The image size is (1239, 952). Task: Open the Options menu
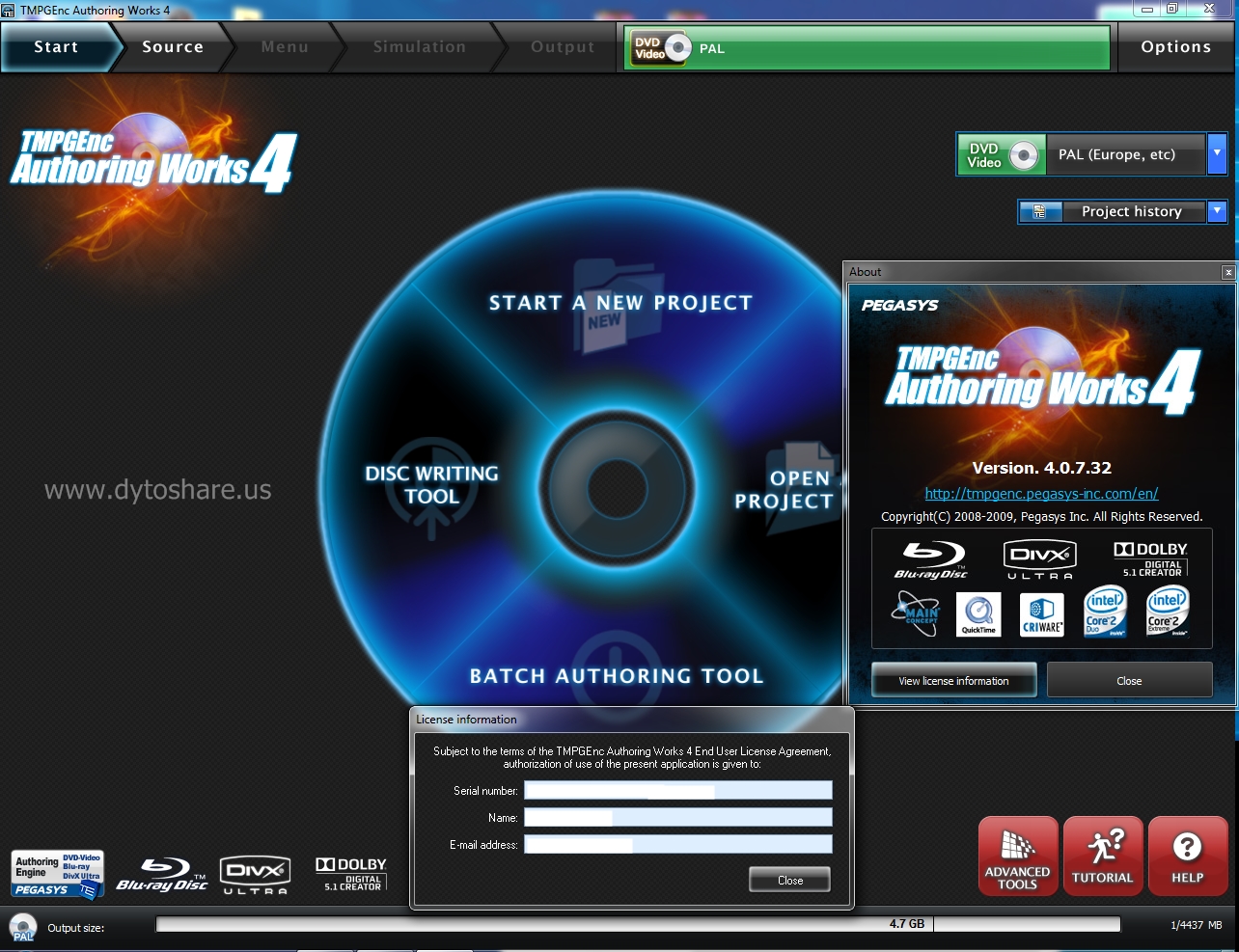pos(1175,47)
